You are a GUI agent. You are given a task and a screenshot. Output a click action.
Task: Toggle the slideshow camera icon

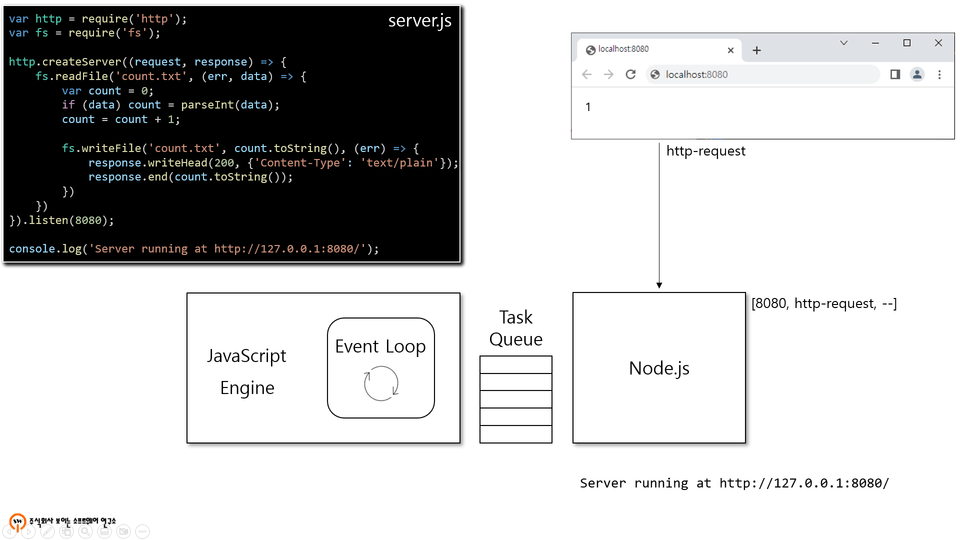click(123, 531)
